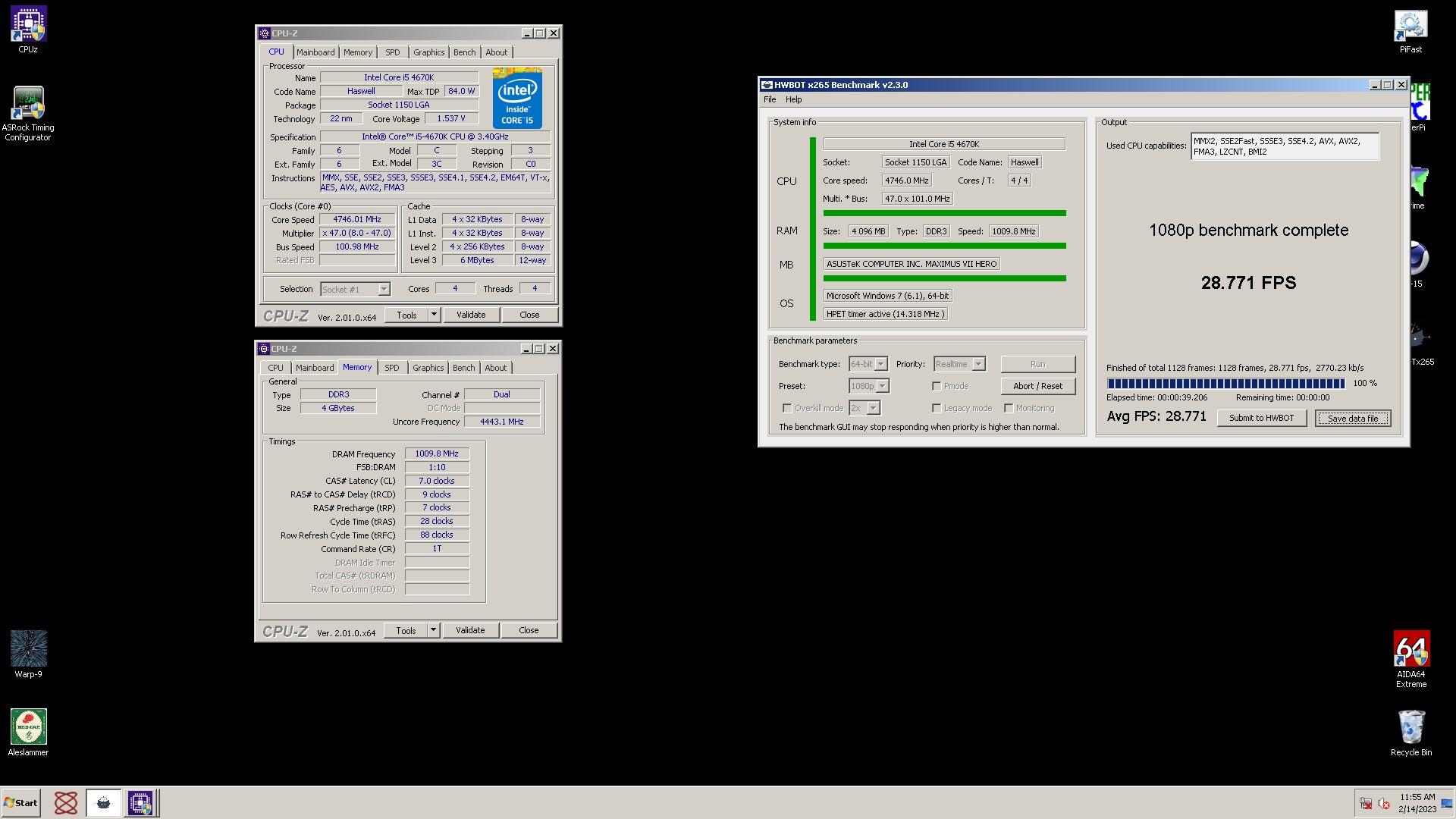The image size is (1456, 819).
Task: Toggle the Monitoring checkbox
Action: tap(1009, 408)
